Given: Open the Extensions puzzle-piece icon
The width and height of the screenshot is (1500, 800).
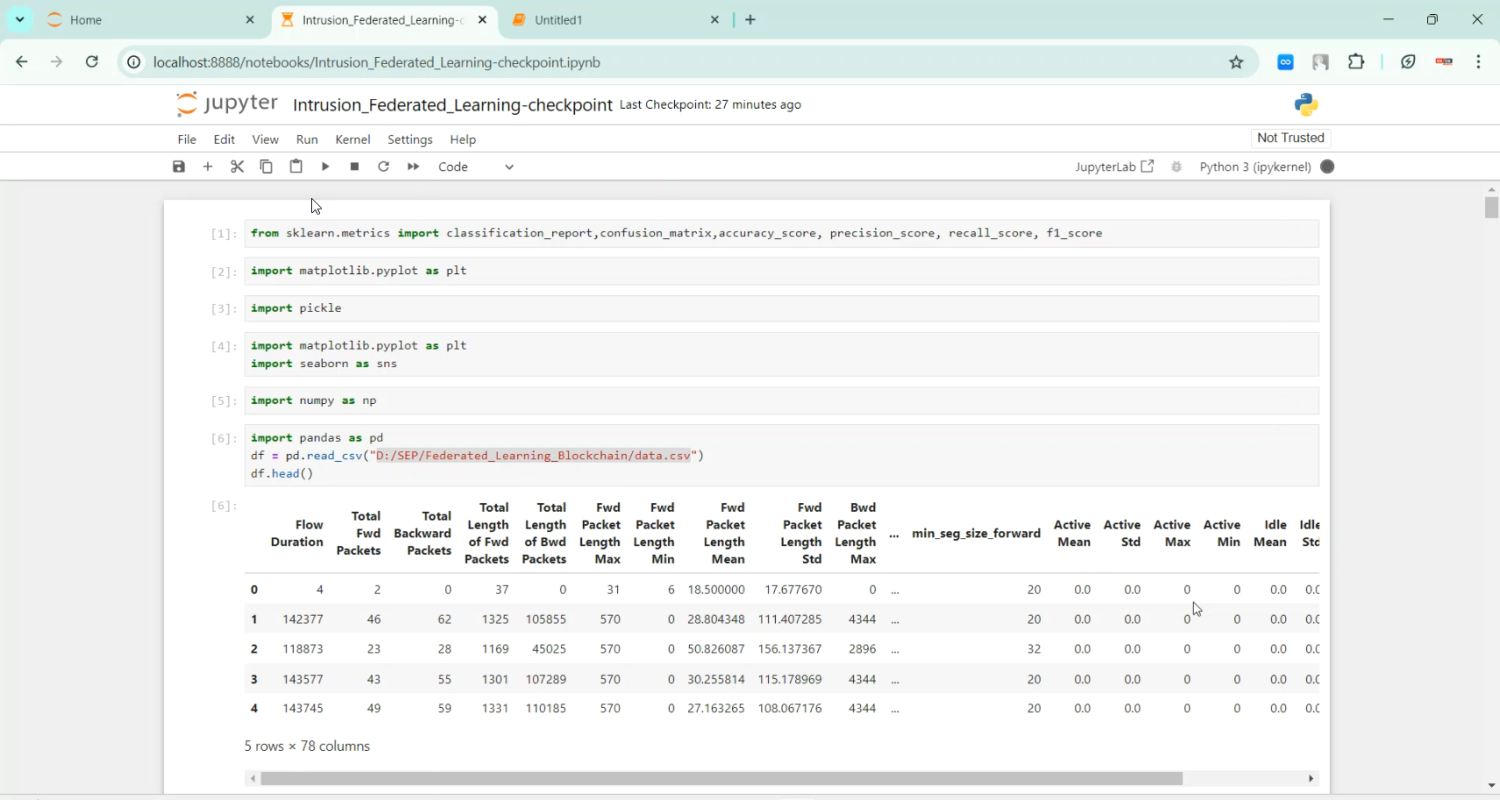Looking at the screenshot, I should 1356,62.
